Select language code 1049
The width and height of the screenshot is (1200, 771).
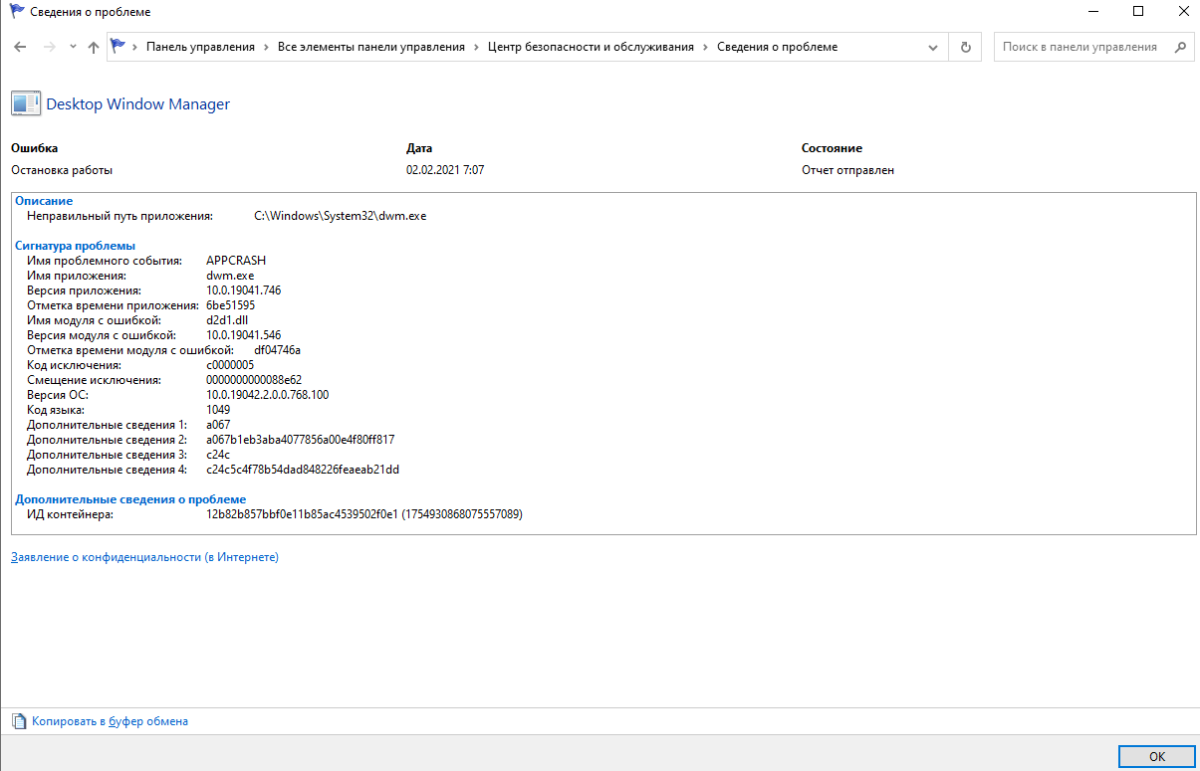[218, 410]
